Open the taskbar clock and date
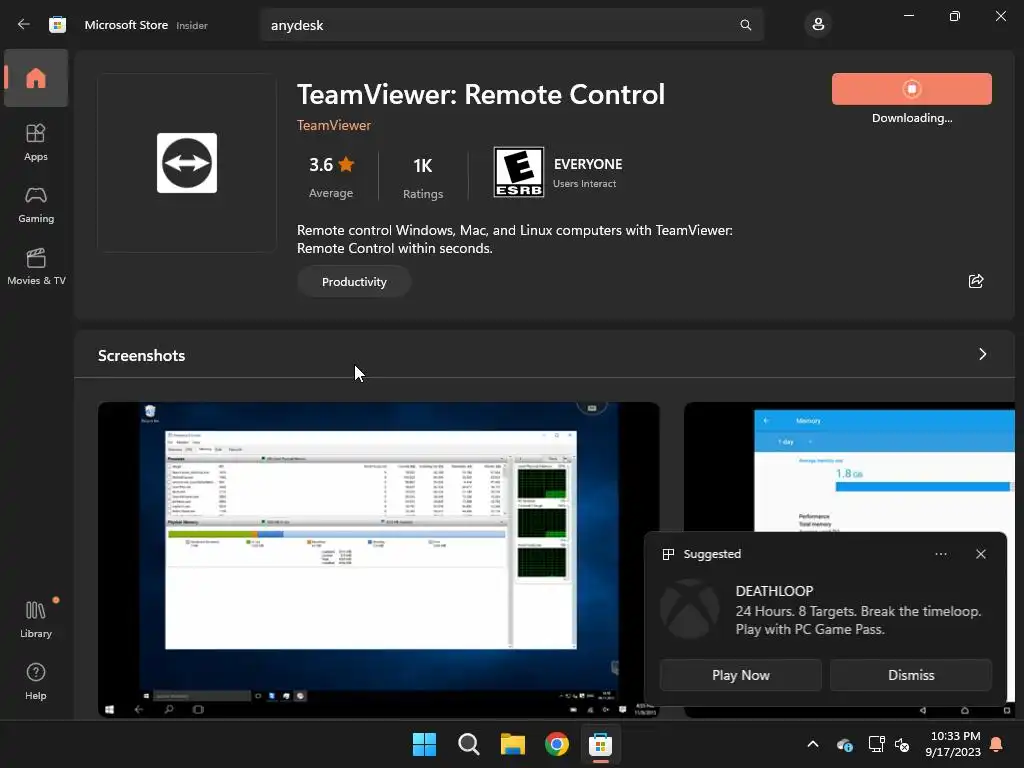 (x=952, y=744)
